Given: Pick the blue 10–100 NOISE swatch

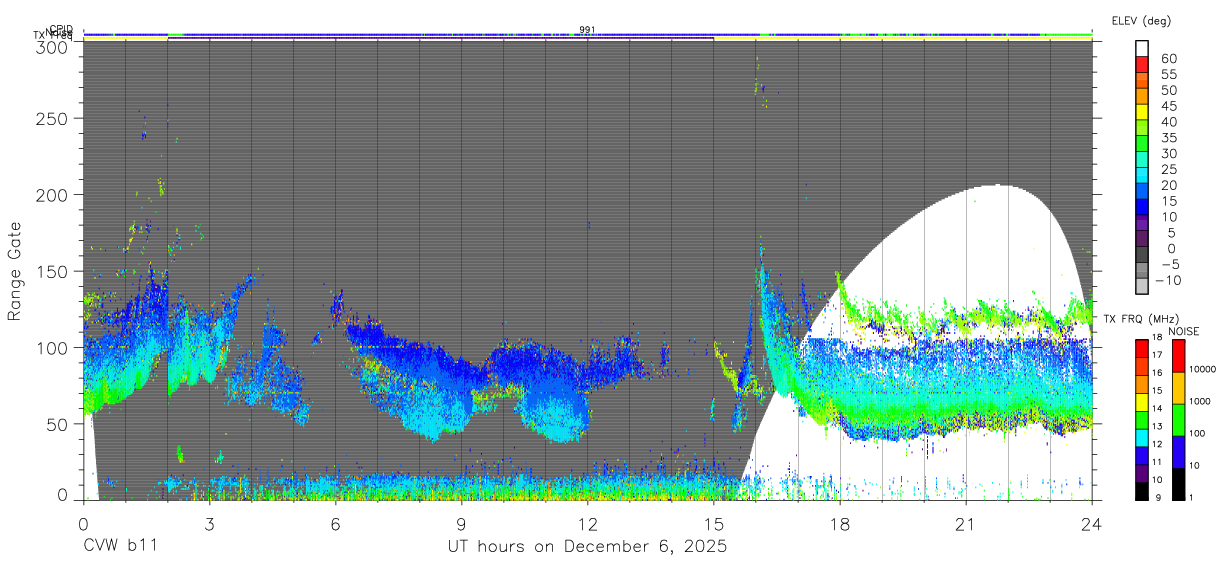Looking at the screenshot, I should coord(1180,450).
